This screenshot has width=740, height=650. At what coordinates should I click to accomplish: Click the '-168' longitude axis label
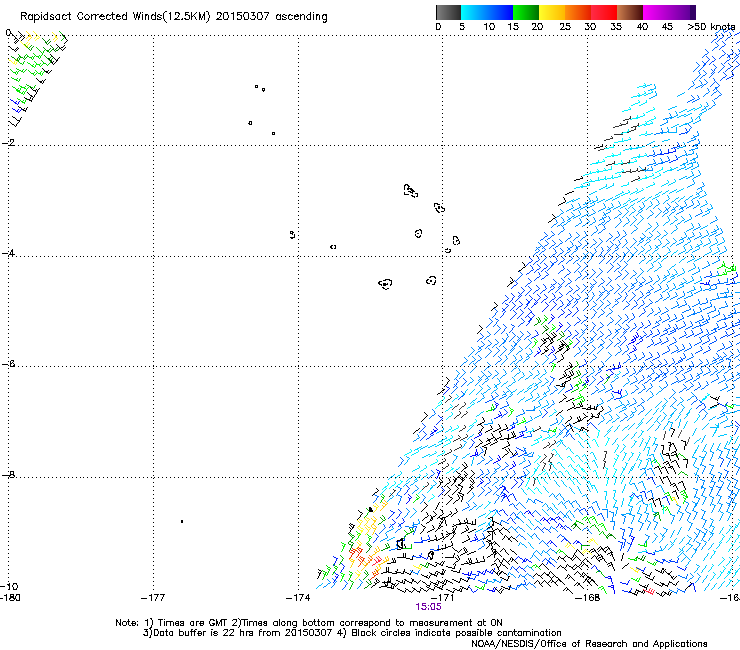[588, 598]
